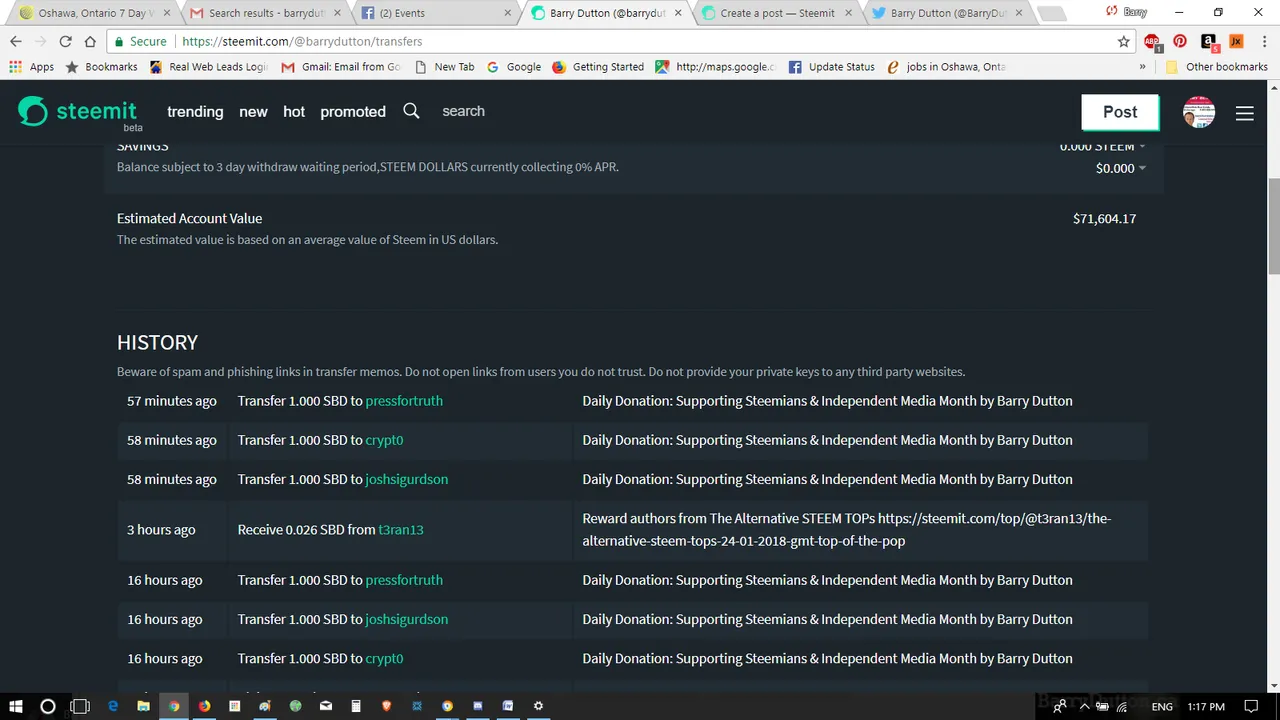The width and height of the screenshot is (1280, 720).
Task: Open the search magnifier icon in the Steemit header
Action: point(411,111)
